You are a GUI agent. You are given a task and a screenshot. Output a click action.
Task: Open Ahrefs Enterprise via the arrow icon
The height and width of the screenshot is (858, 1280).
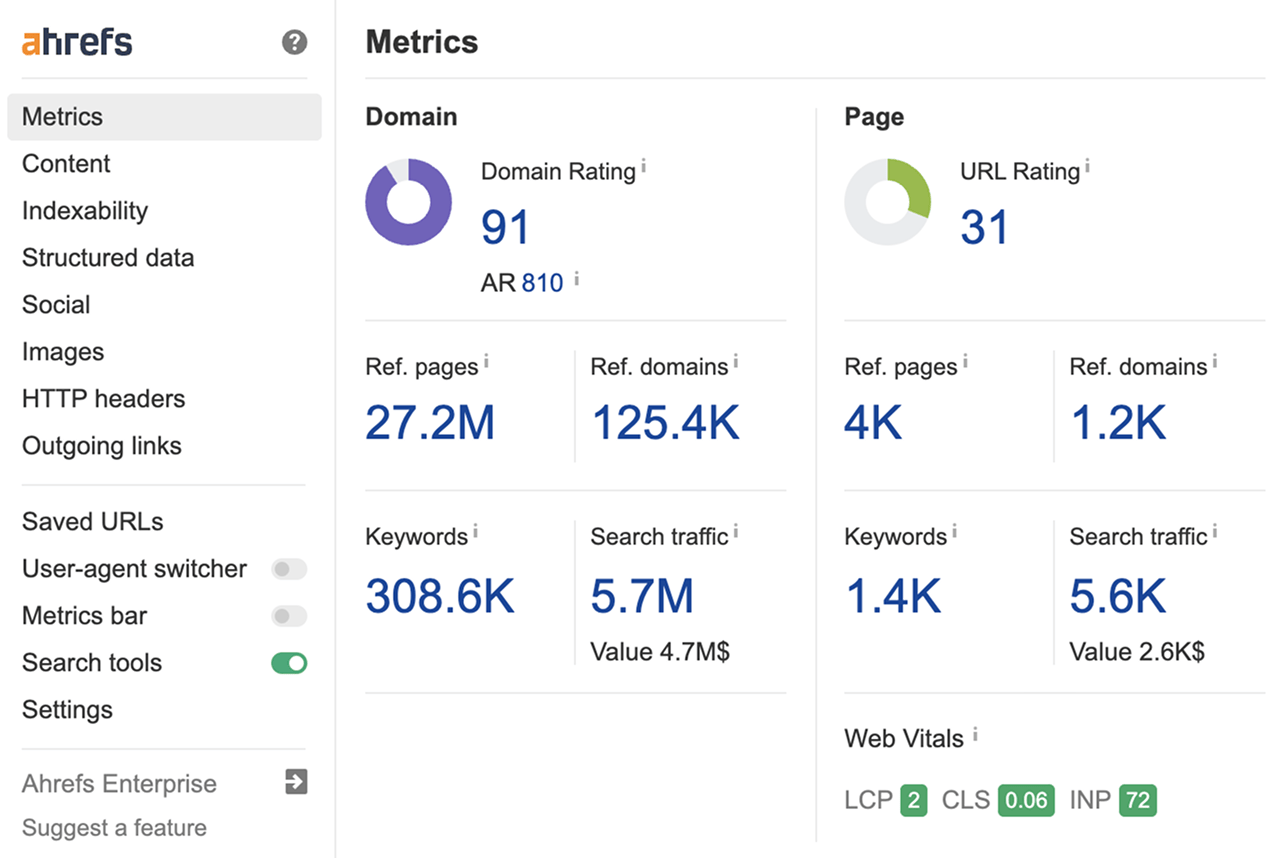pyautogui.click(x=294, y=783)
